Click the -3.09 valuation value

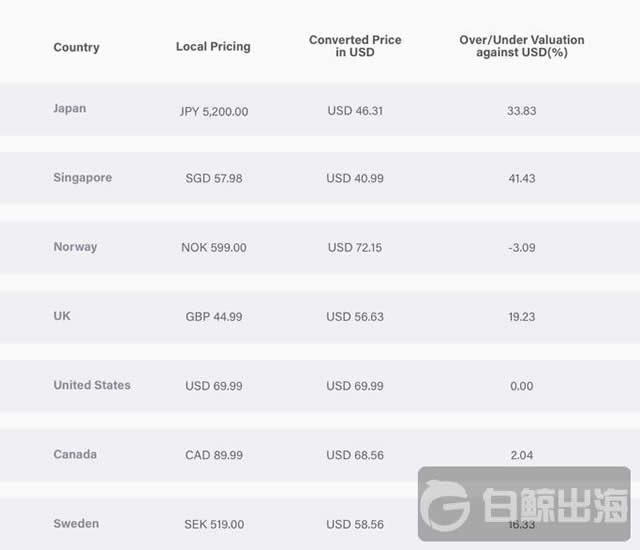(522, 247)
